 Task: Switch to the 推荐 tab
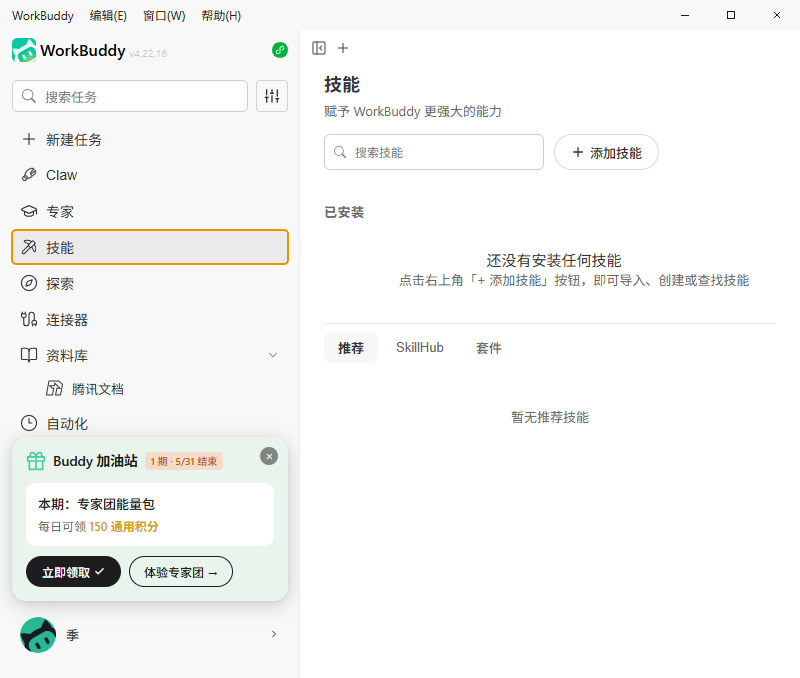click(351, 347)
